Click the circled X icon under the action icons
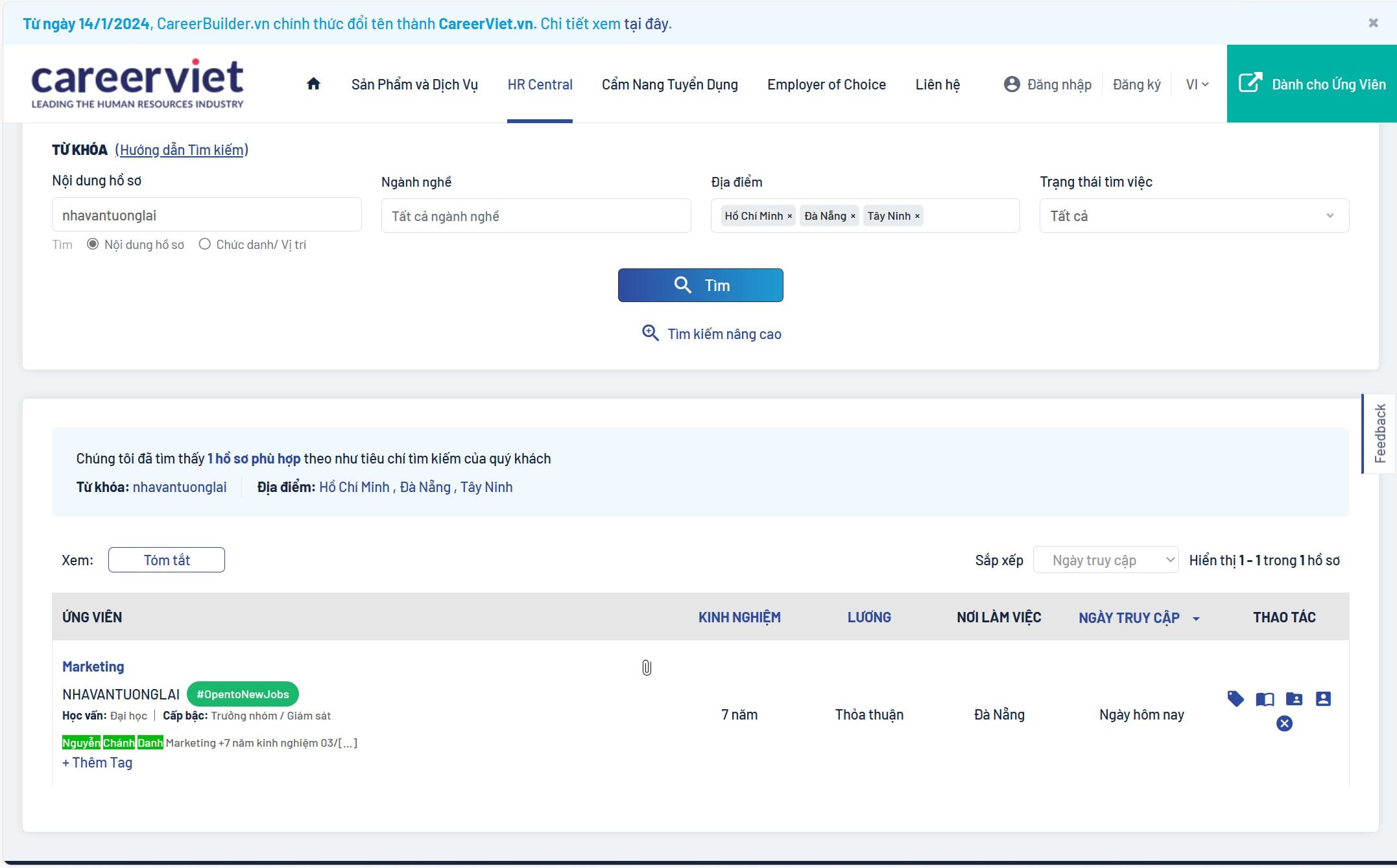1397x868 pixels. [x=1284, y=723]
